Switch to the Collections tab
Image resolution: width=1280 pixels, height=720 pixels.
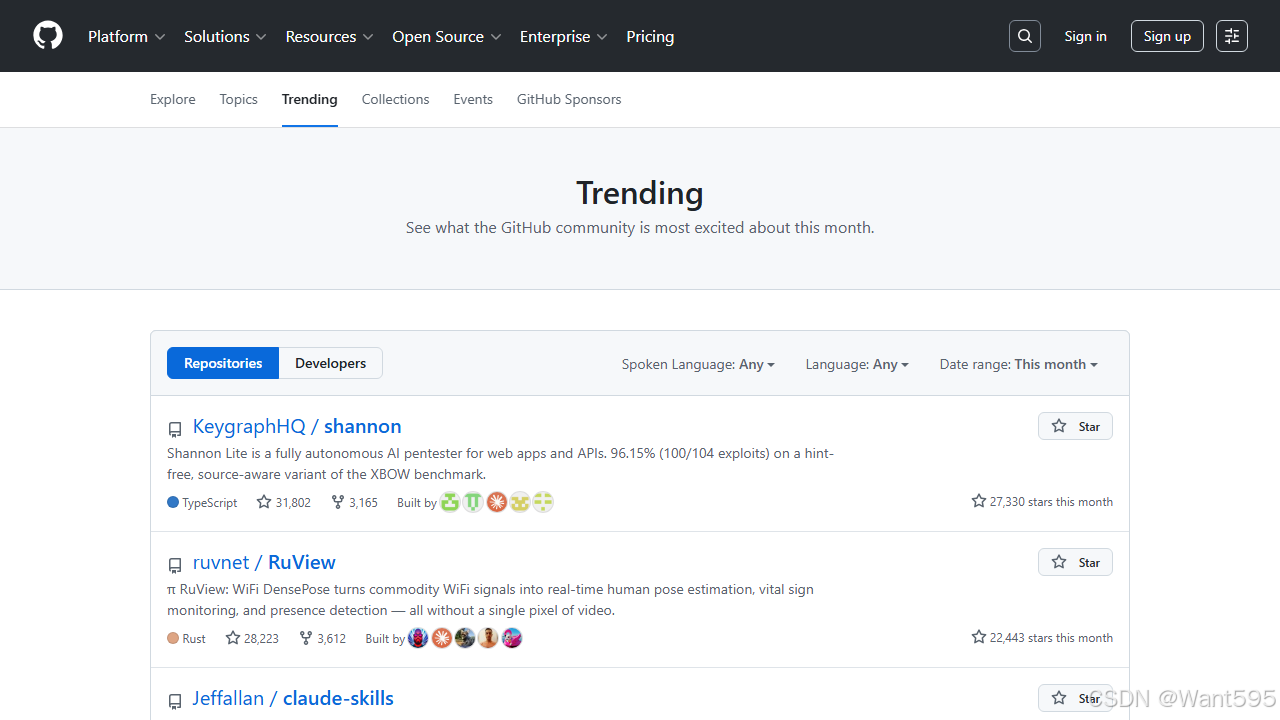(x=395, y=99)
